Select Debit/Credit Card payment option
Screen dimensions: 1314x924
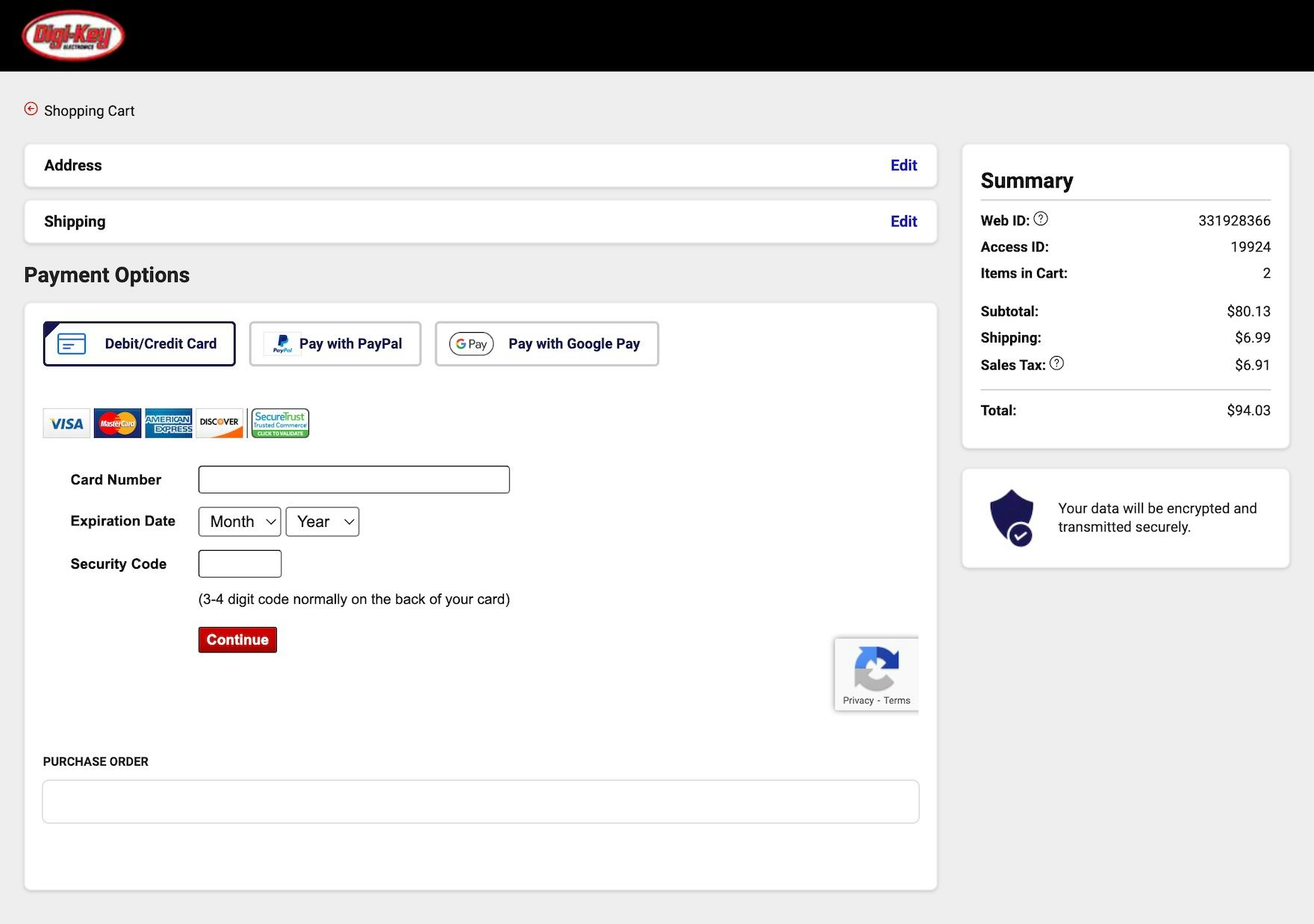[x=140, y=343]
